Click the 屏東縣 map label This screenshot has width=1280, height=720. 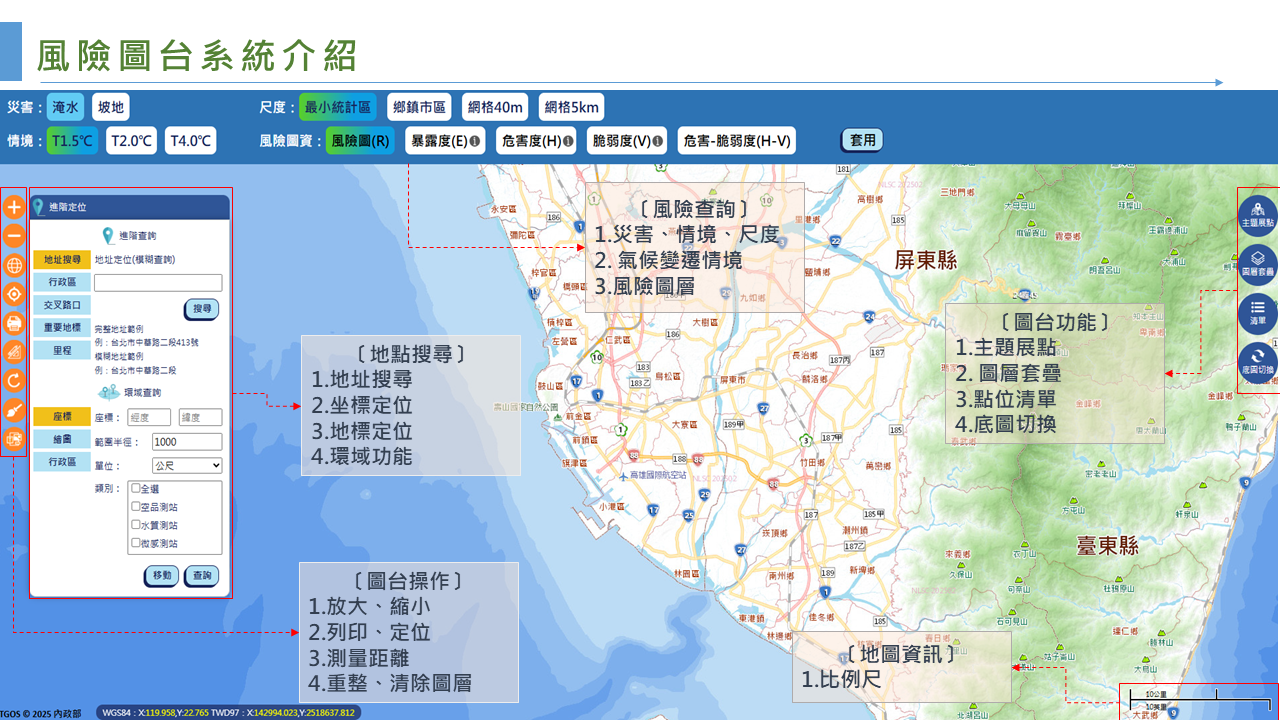925,261
